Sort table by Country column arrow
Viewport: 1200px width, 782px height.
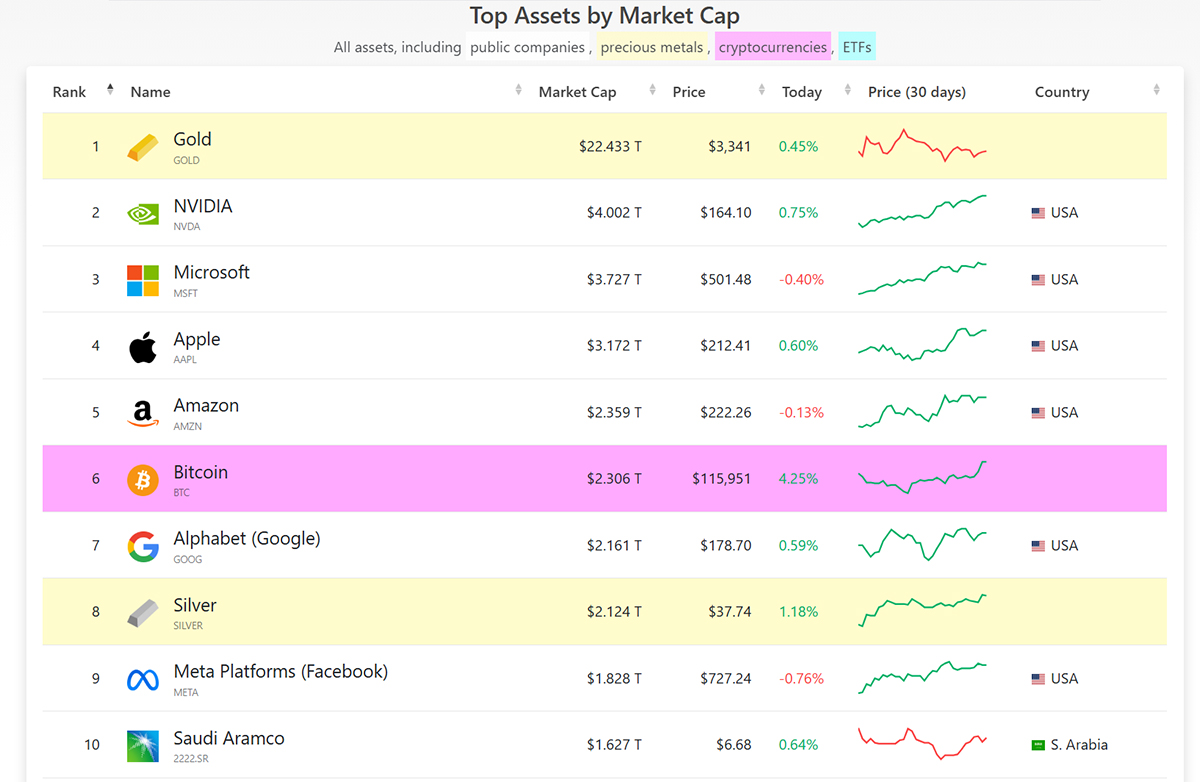pyautogui.click(x=1156, y=91)
